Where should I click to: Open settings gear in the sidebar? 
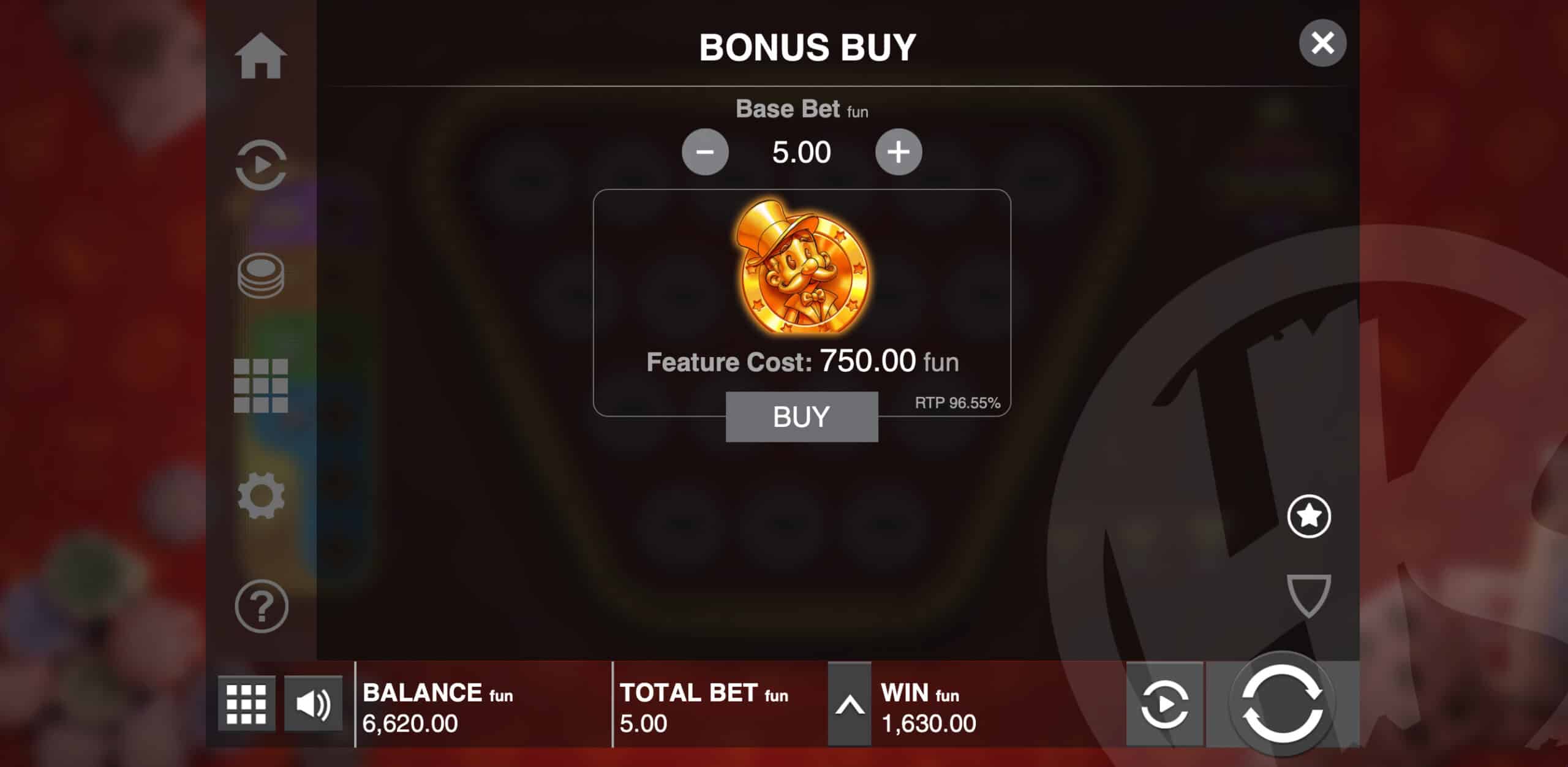point(261,496)
